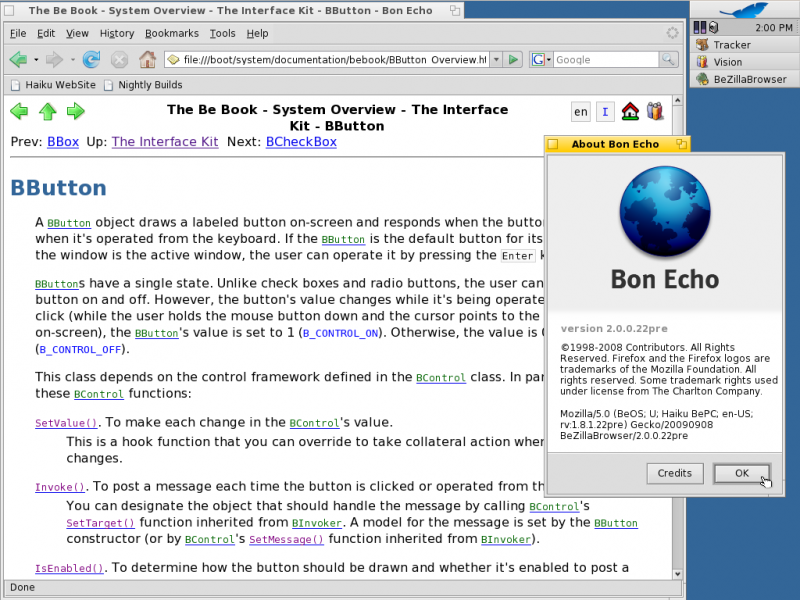This screenshot has height=600, width=800.
Task: Open the back history dropdown arrow
Action: (x=36, y=60)
